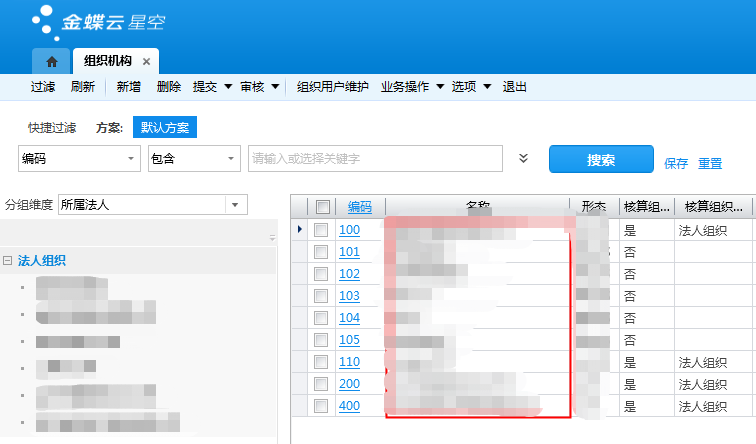Click the keyword search input field
This screenshot has height=444, width=756.
(x=375, y=159)
